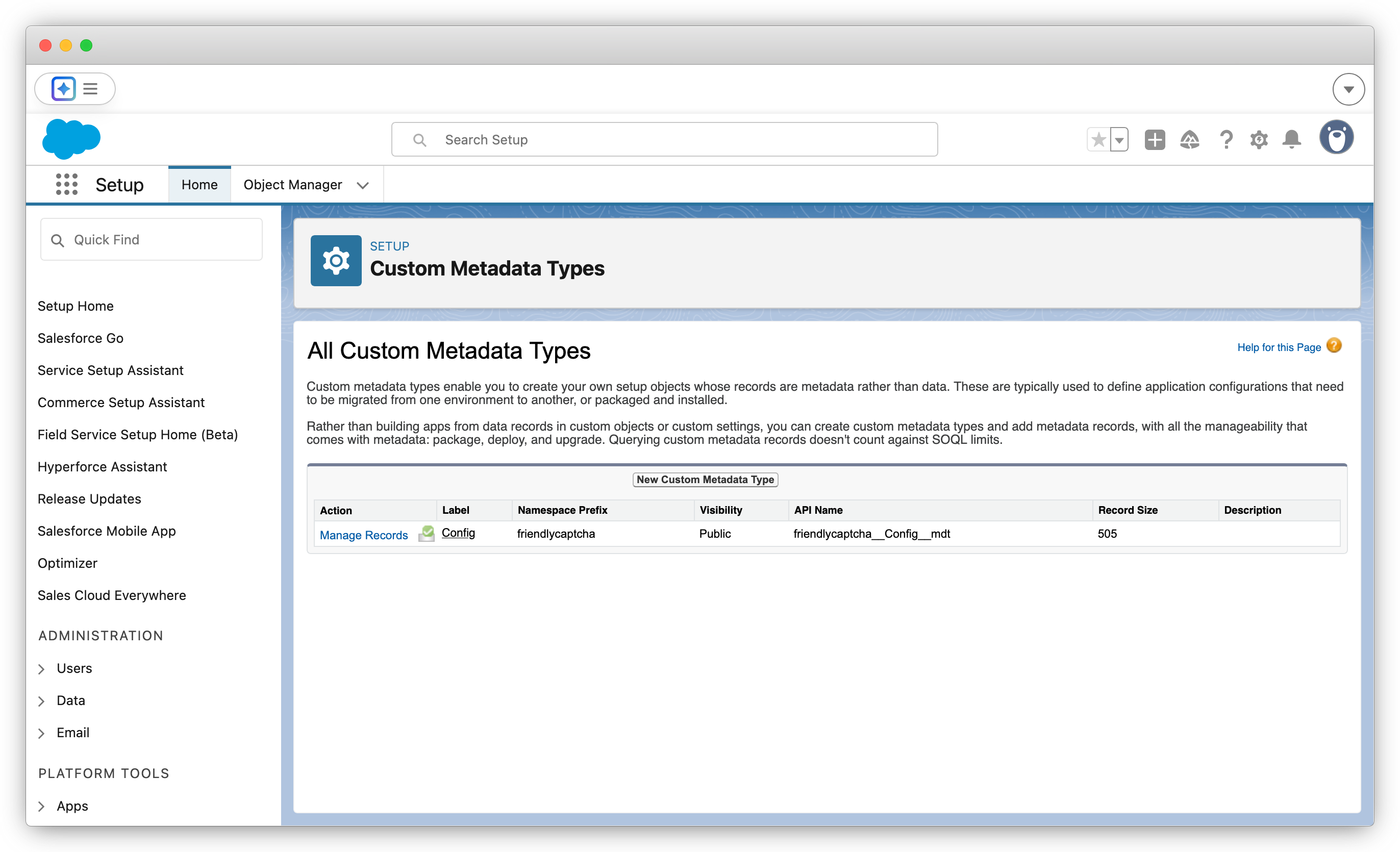
Task: Switch to the Home tab
Action: pos(199,185)
